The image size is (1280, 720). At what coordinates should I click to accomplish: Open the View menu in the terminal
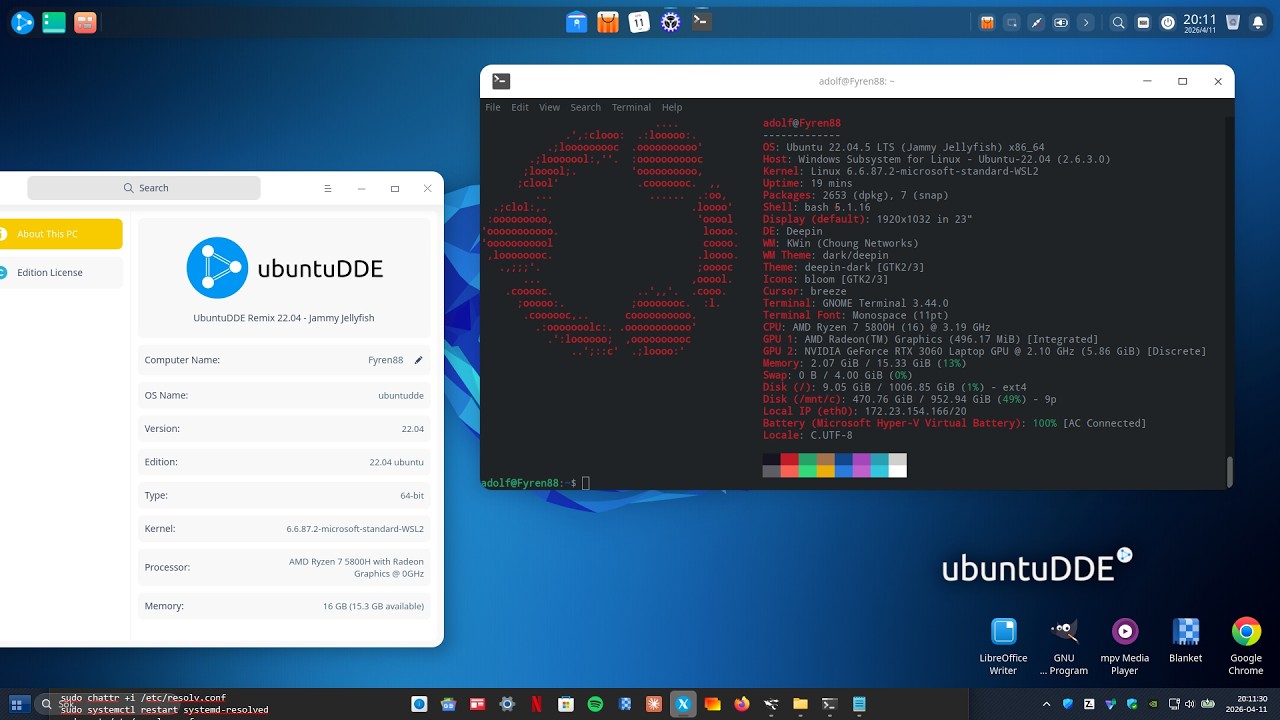550,107
